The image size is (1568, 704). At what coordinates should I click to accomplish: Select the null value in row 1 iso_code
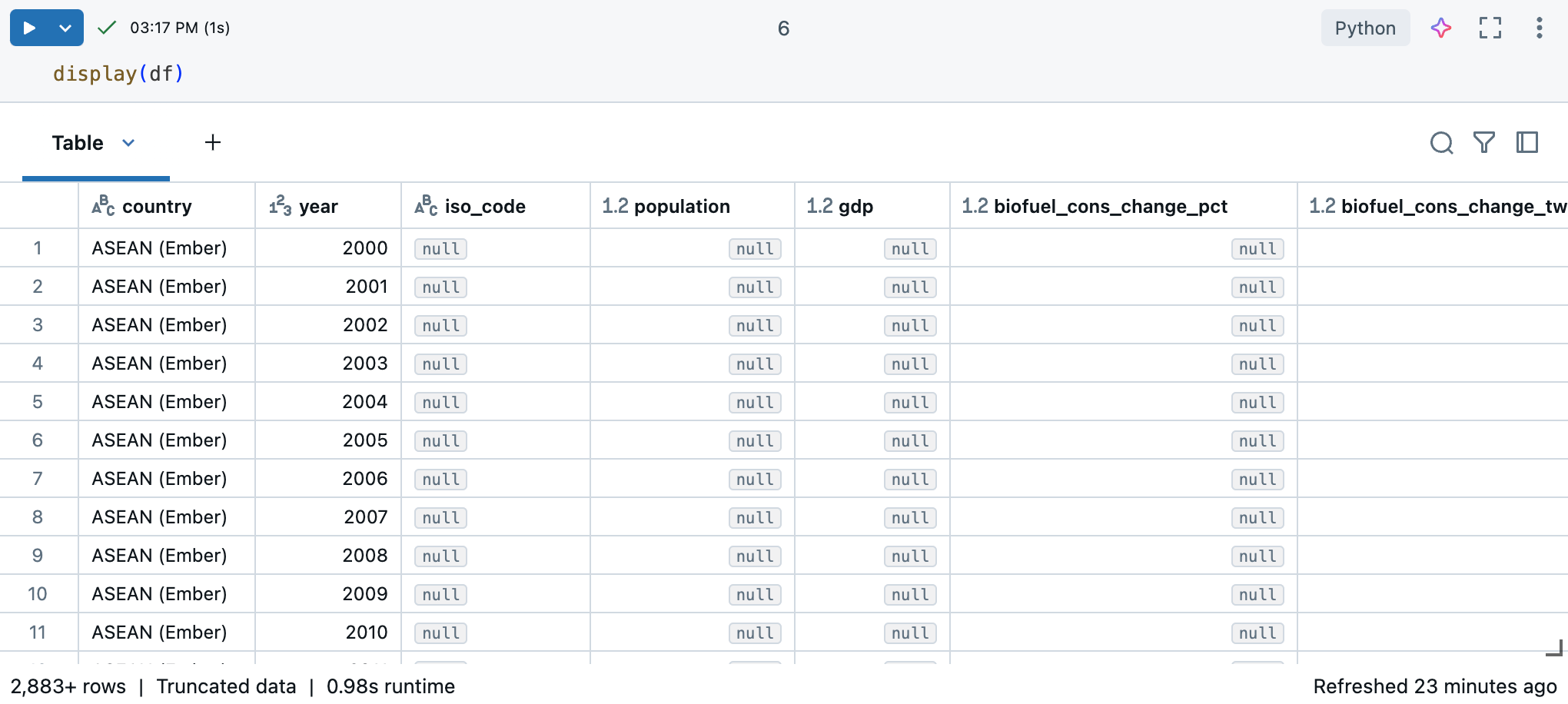coord(440,248)
